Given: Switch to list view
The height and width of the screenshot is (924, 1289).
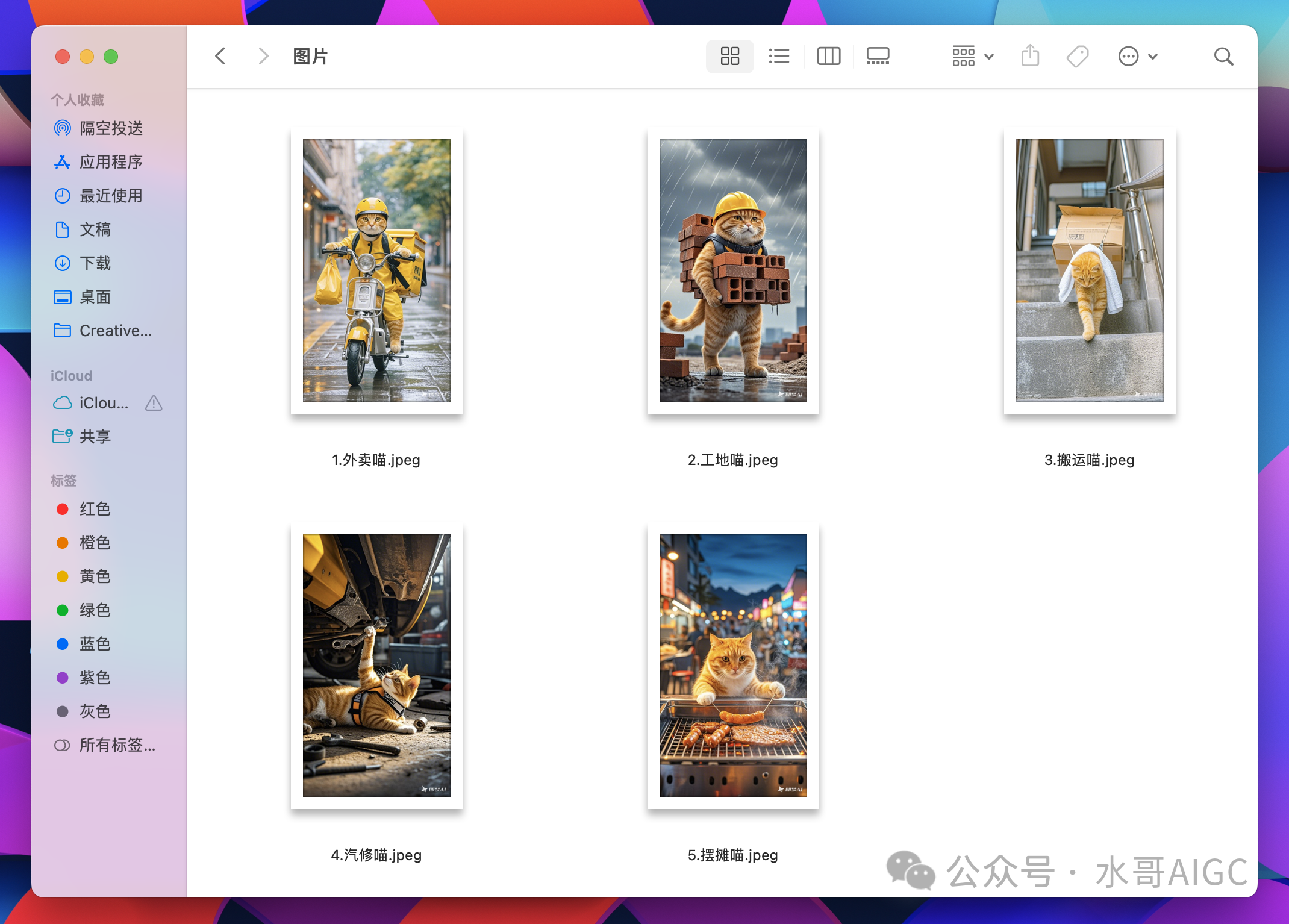Looking at the screenshot, I should point(779,57).
